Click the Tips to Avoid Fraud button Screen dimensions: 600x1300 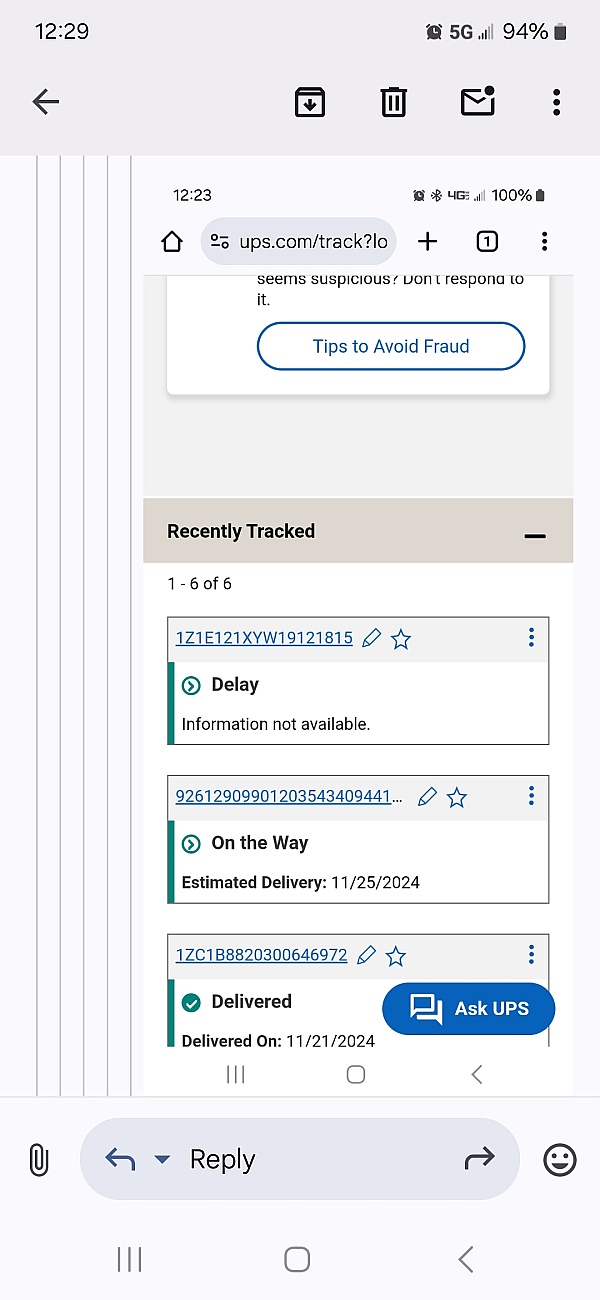click(x=391, y=347)
